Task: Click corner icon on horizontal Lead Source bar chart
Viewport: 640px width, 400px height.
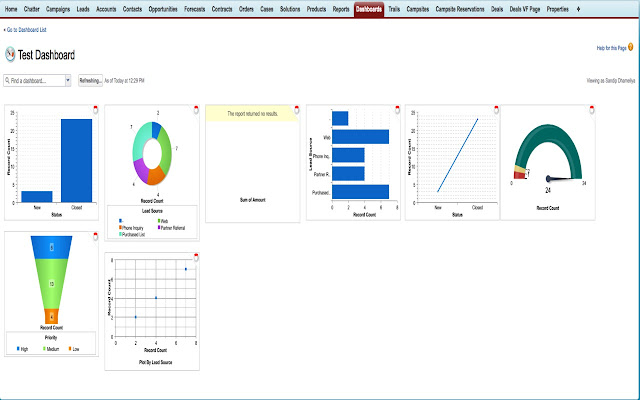Action: pos(396,108)
